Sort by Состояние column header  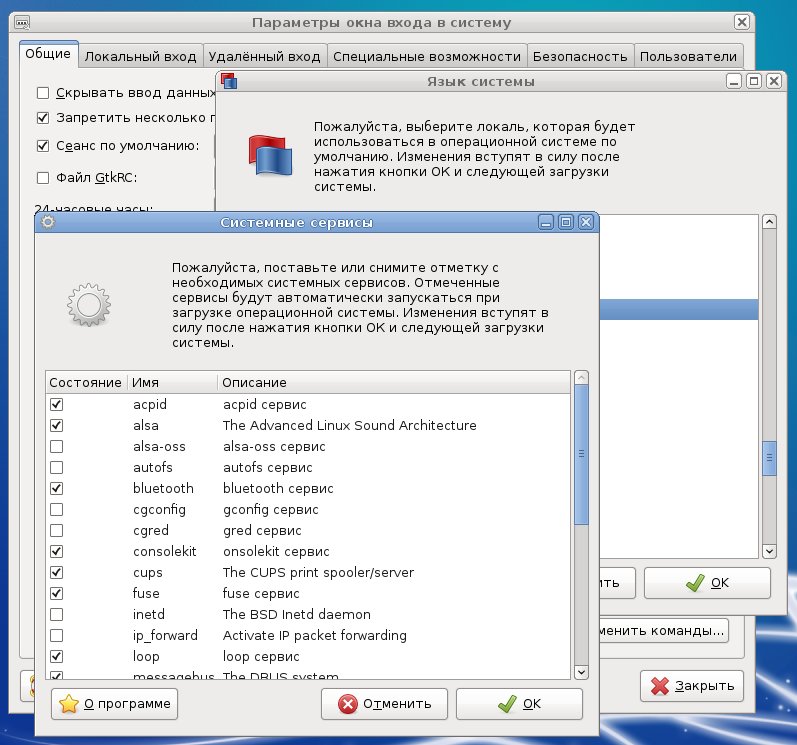point(86,382)
